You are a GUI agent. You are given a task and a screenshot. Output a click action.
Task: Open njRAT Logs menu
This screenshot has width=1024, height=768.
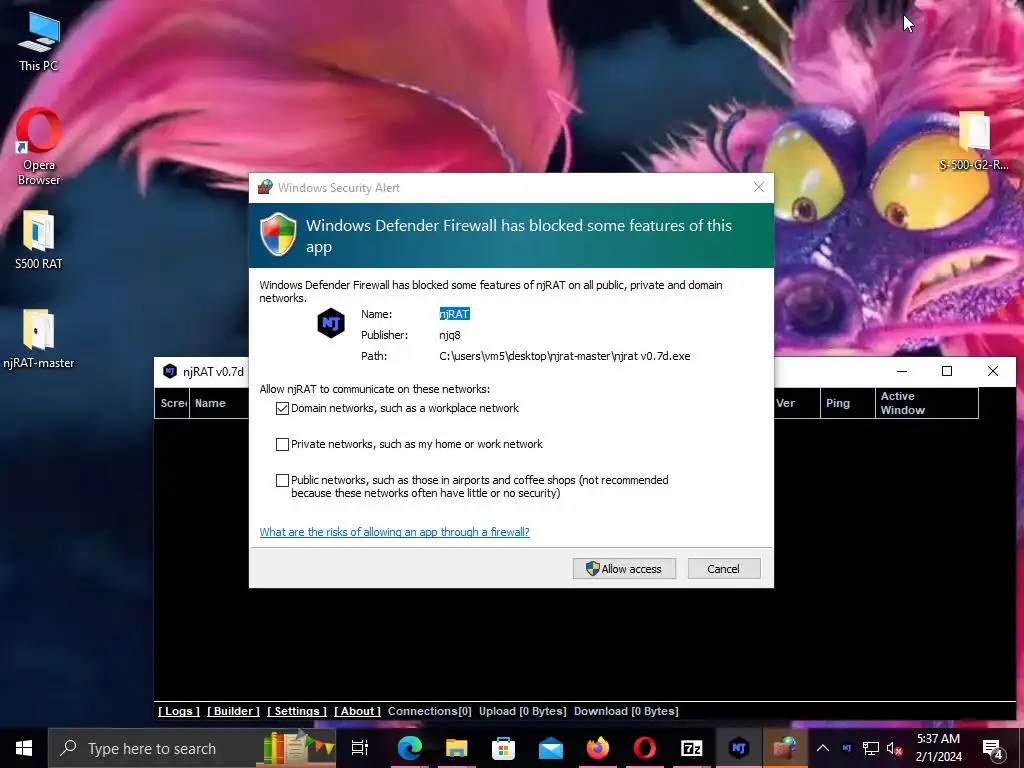coord(179,711)
